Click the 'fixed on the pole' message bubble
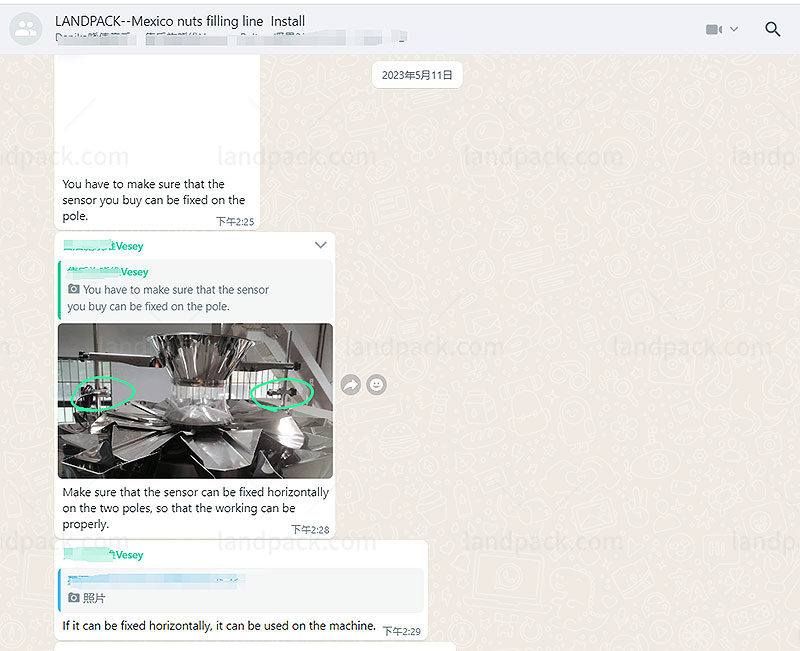Screen dimensions: 800x651 (x=153, y=200)
